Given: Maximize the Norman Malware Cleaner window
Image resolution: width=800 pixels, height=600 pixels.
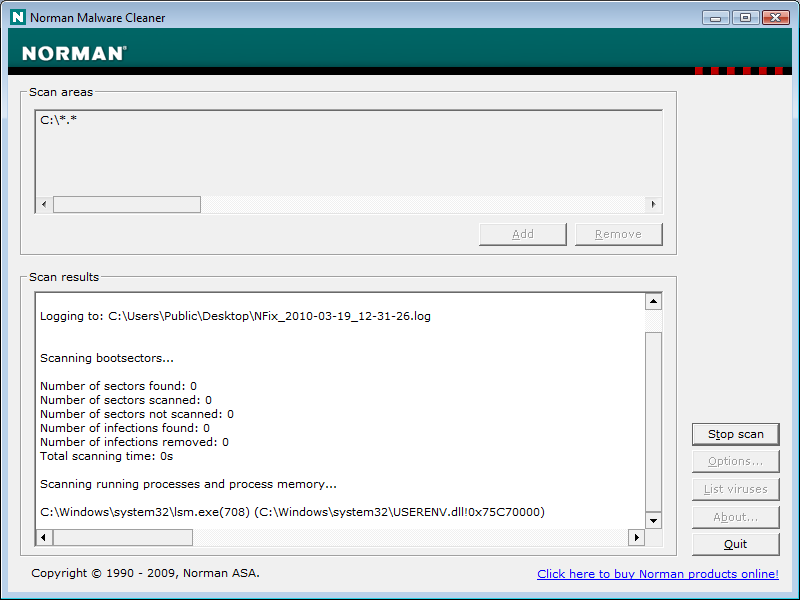Looking at the screenshot, I should point(745,17).
